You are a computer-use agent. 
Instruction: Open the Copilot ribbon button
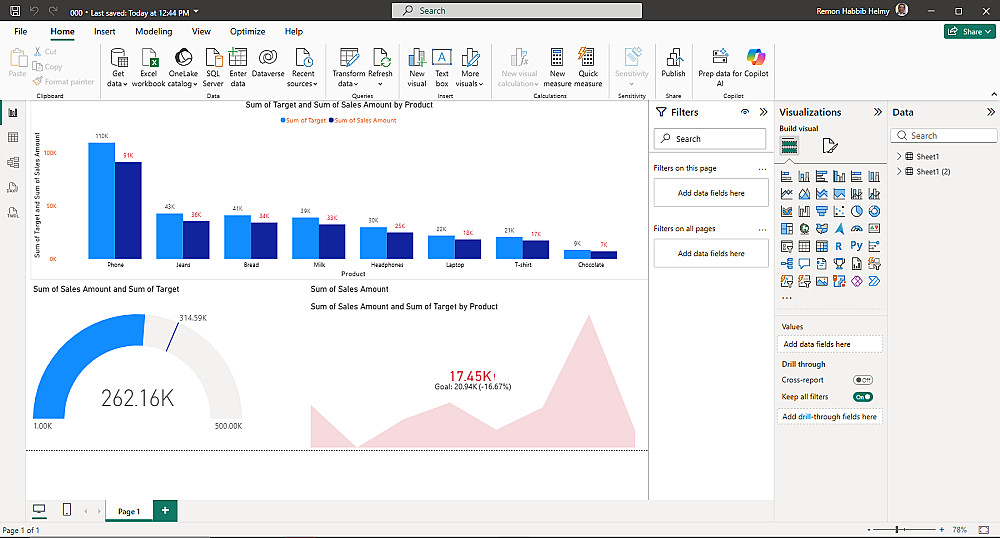click(756, 64)
